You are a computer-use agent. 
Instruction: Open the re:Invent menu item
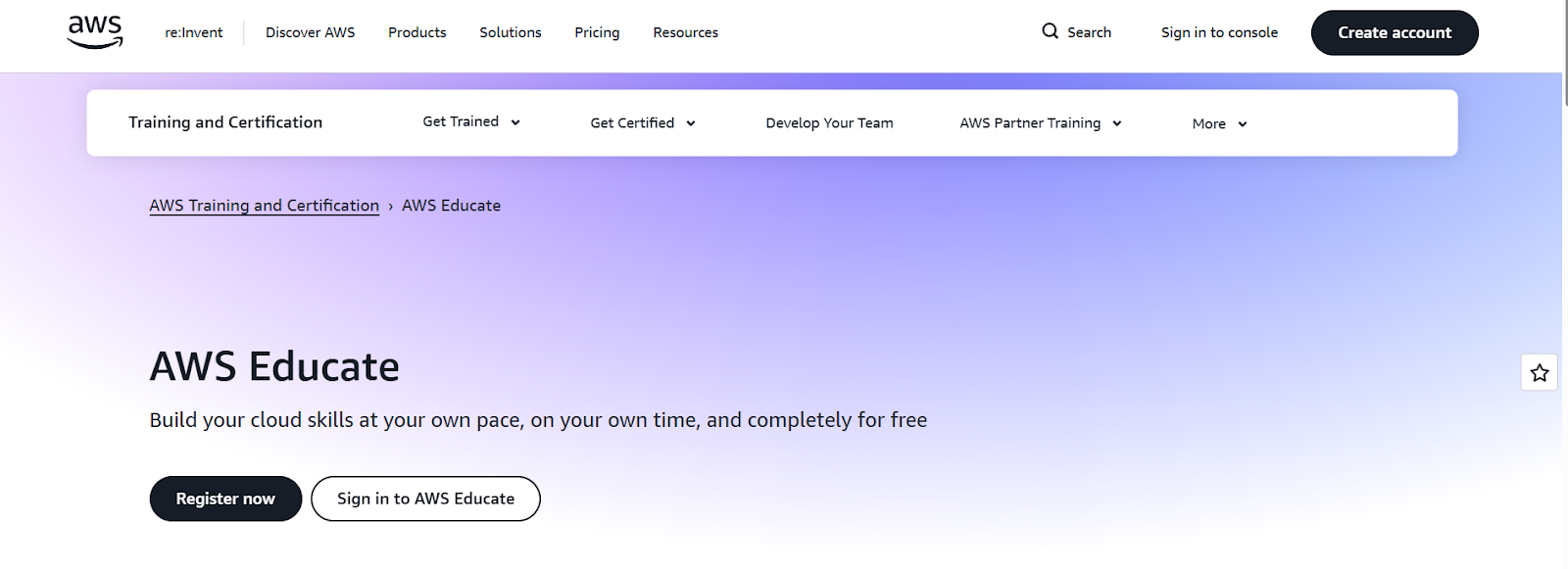click(x=194, y=32)
